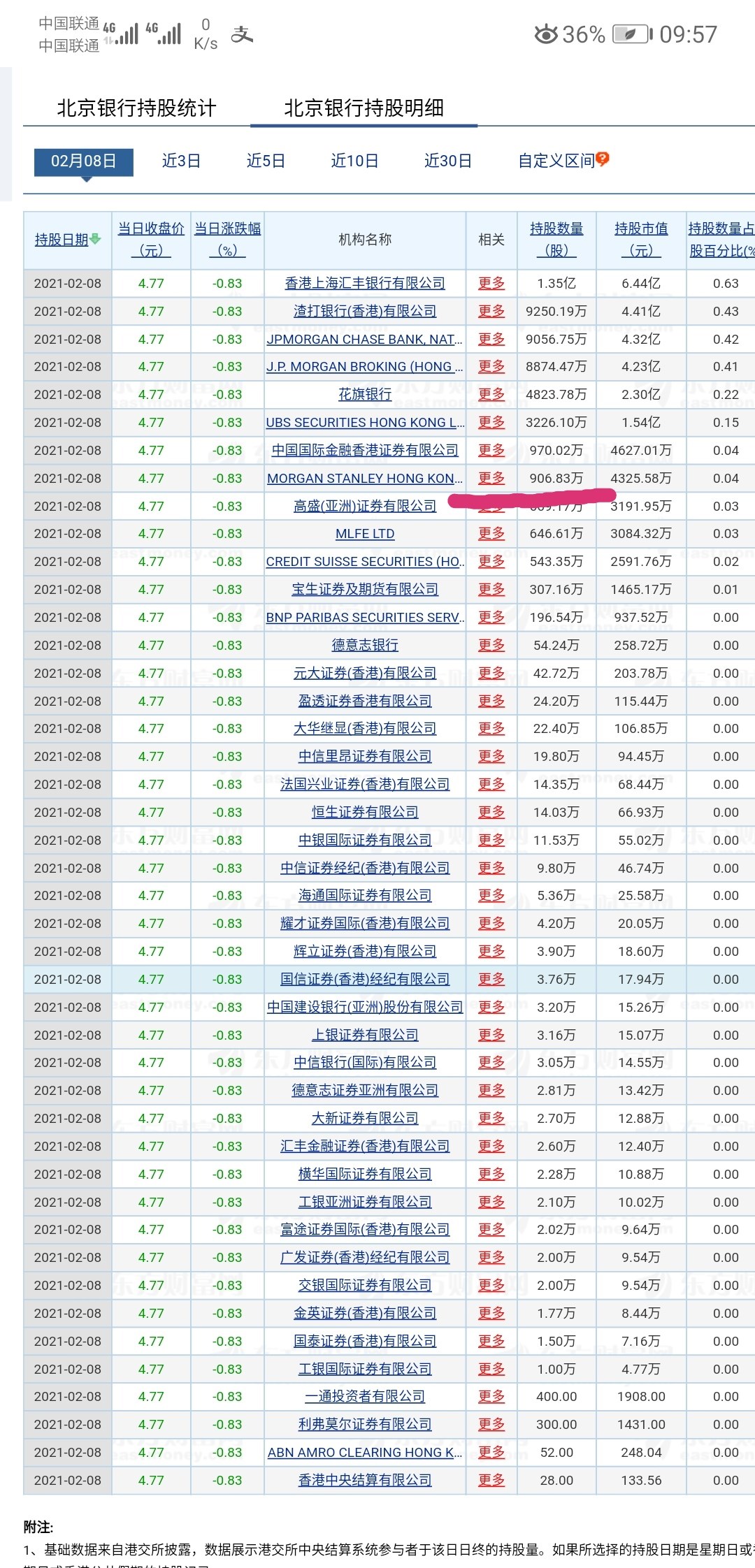Select 133.56 market value cell
The image size is (755, 1568).
641,1481
